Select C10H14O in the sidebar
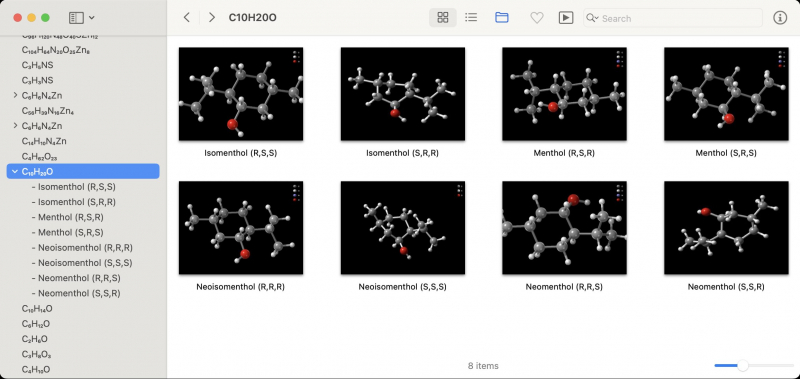Viewport: 800px width, 379px height. tap(37, 309)
